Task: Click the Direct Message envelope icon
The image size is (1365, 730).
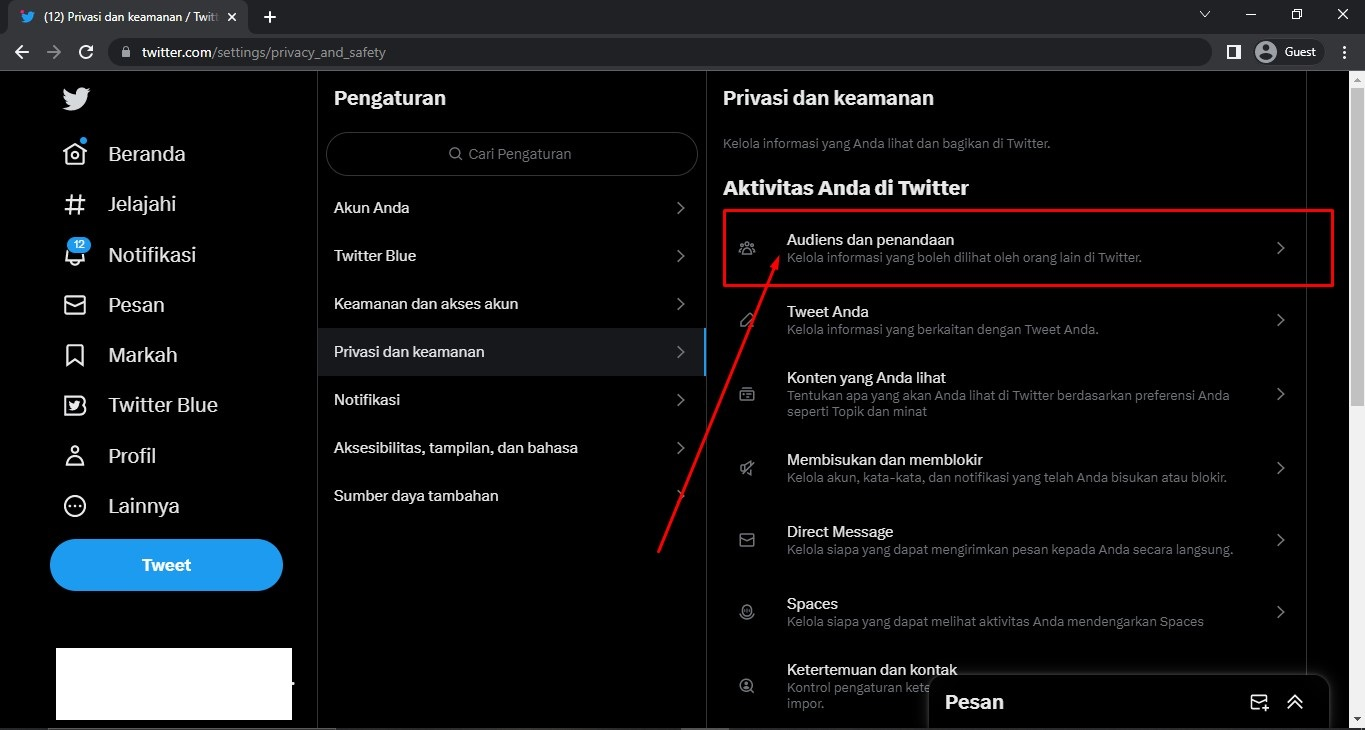Action: pyautogui.click(x=747, y=540)
